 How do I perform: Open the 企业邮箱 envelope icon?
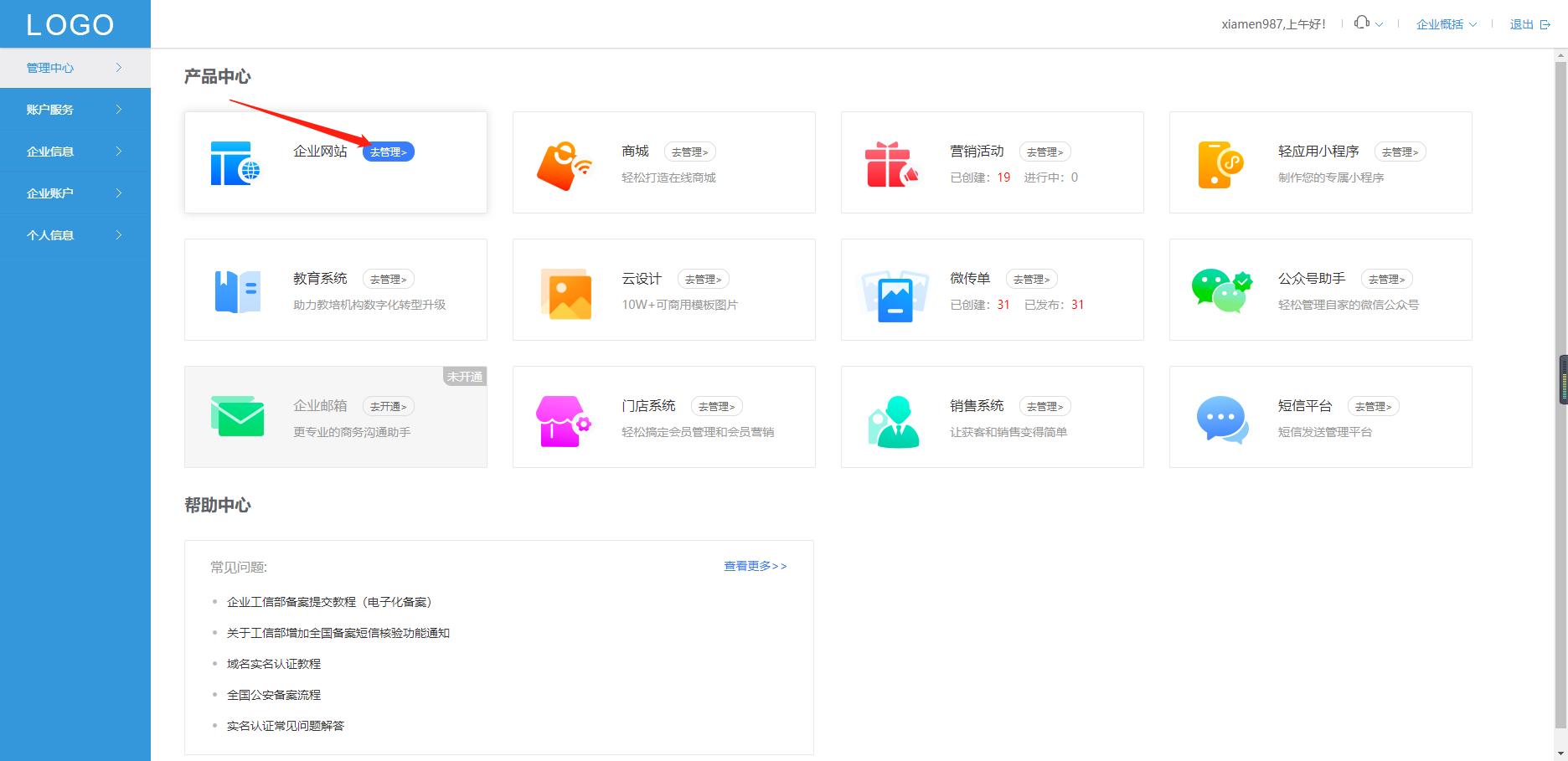click(237, 416)
